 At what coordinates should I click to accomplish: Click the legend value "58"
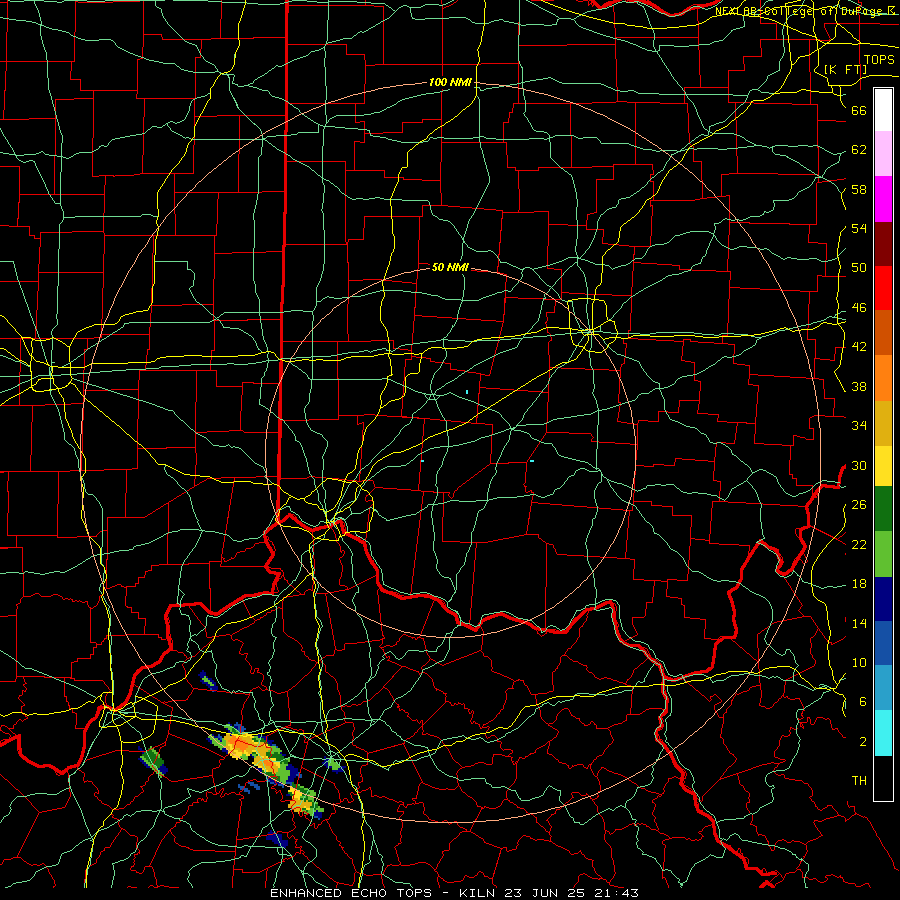click(x=859, y=189)
